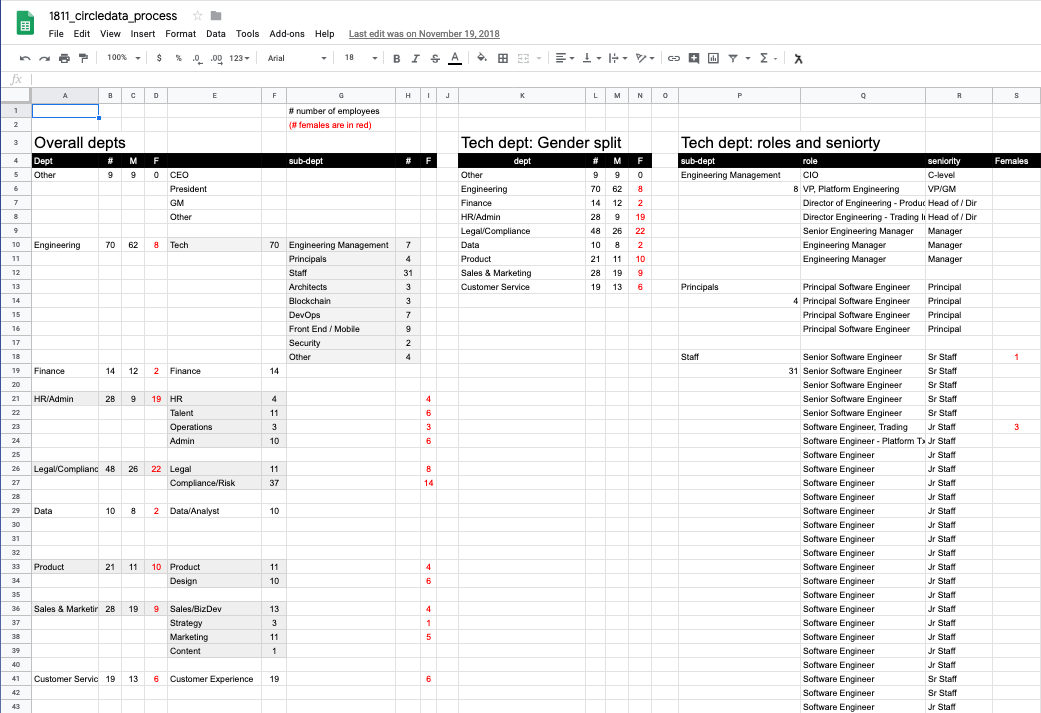
Task: Open the Format menu
Action: (181, 34)
